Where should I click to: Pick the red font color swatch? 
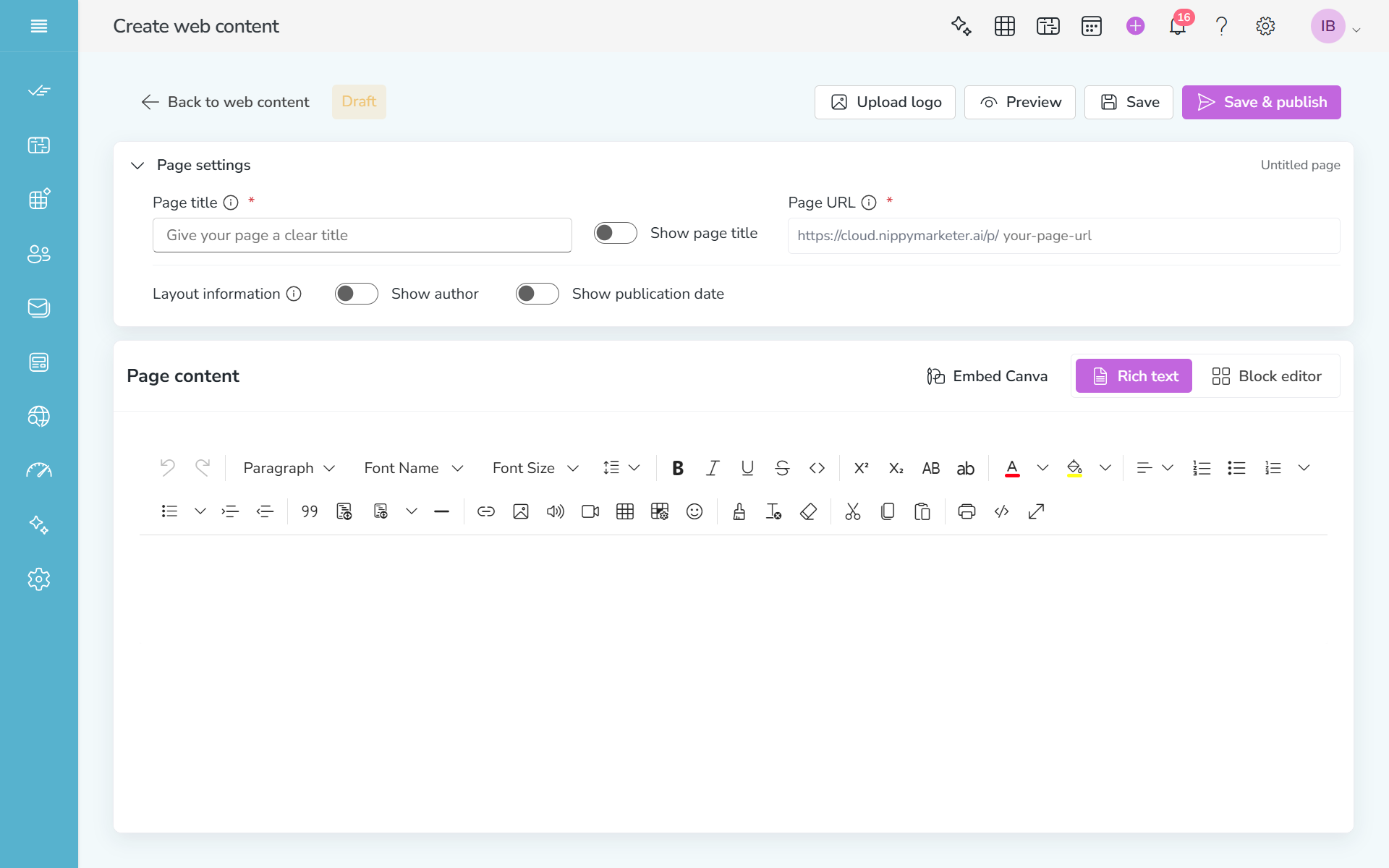point(1012,468)
